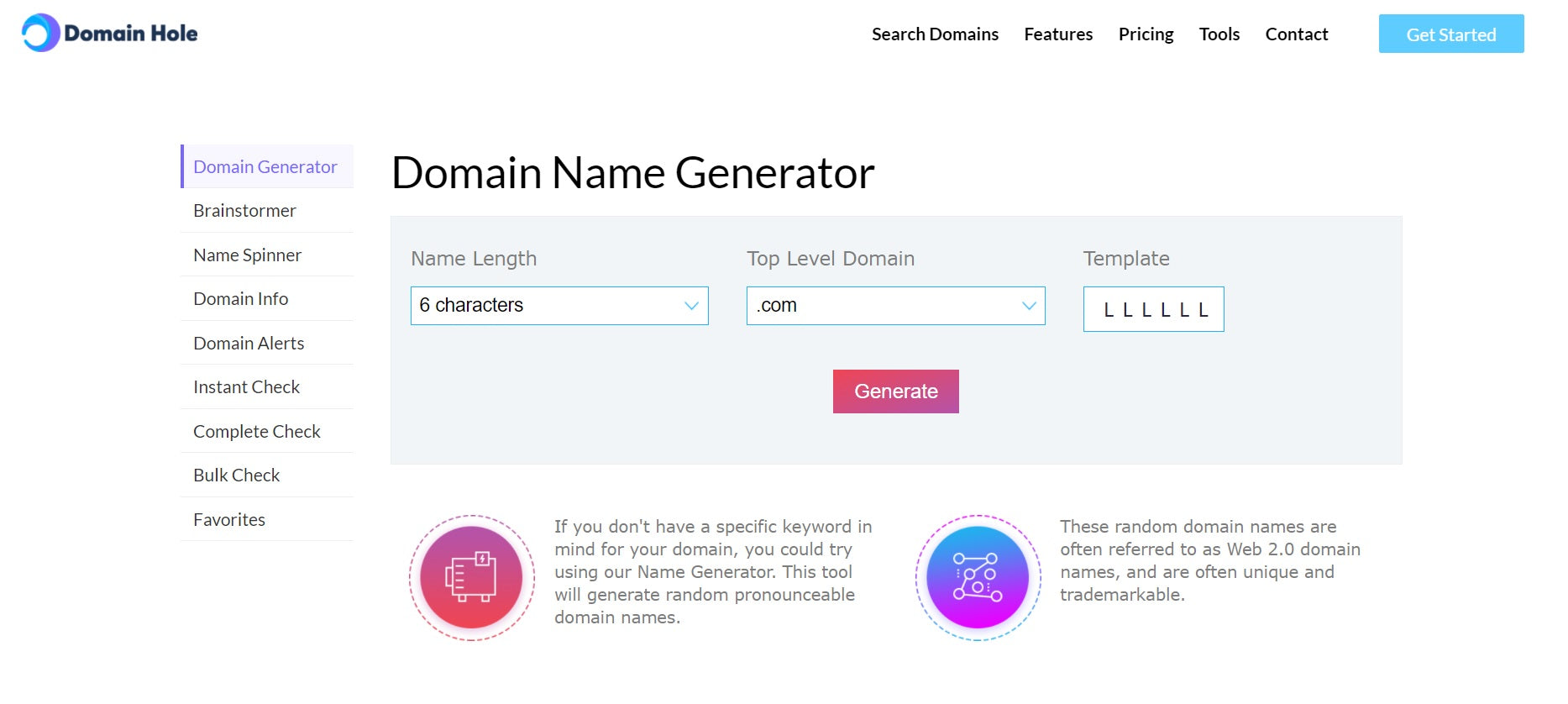Open the Contact page

[1297, 34]
